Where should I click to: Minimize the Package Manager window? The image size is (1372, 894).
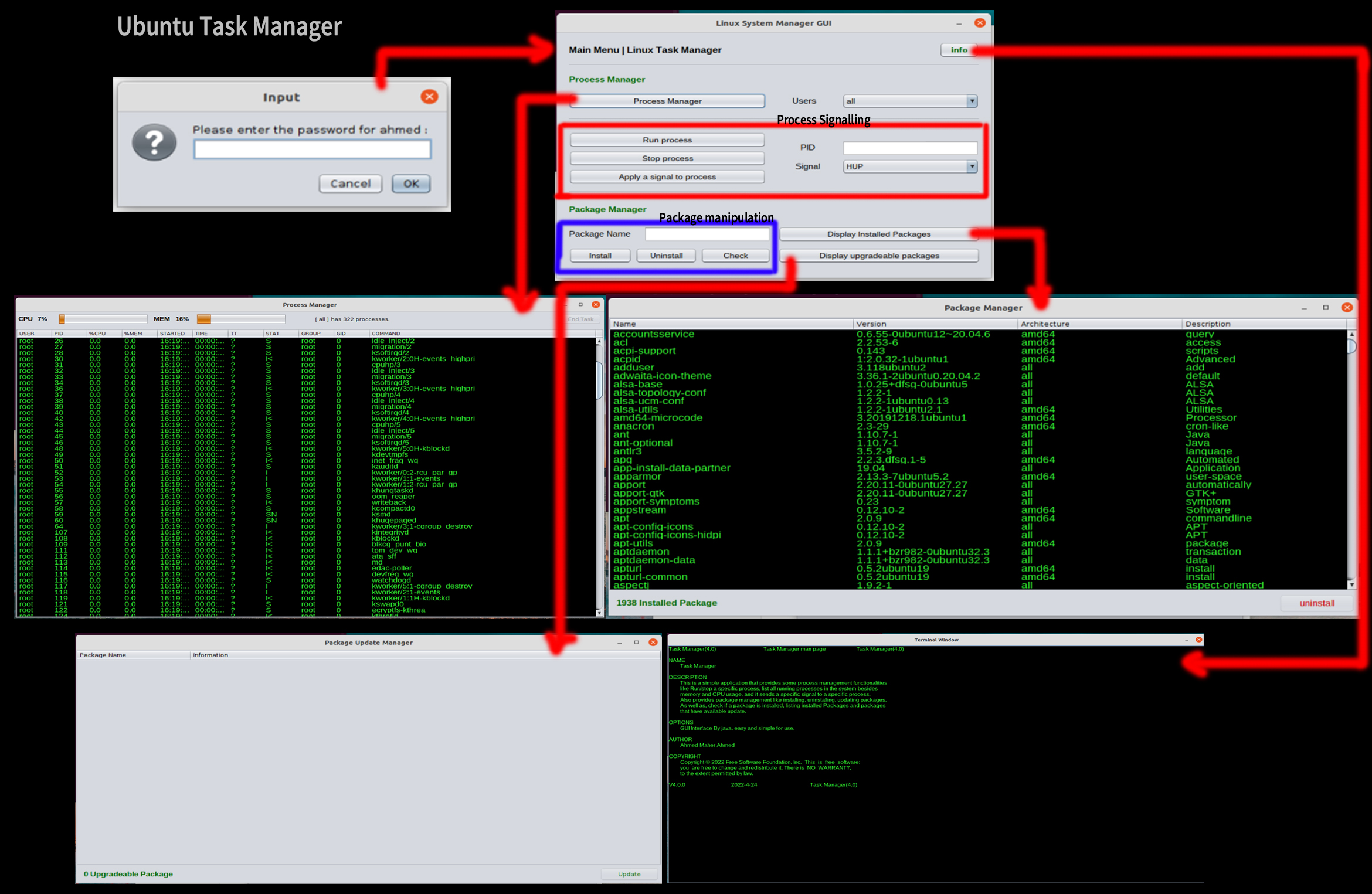tap(1304, 308)
